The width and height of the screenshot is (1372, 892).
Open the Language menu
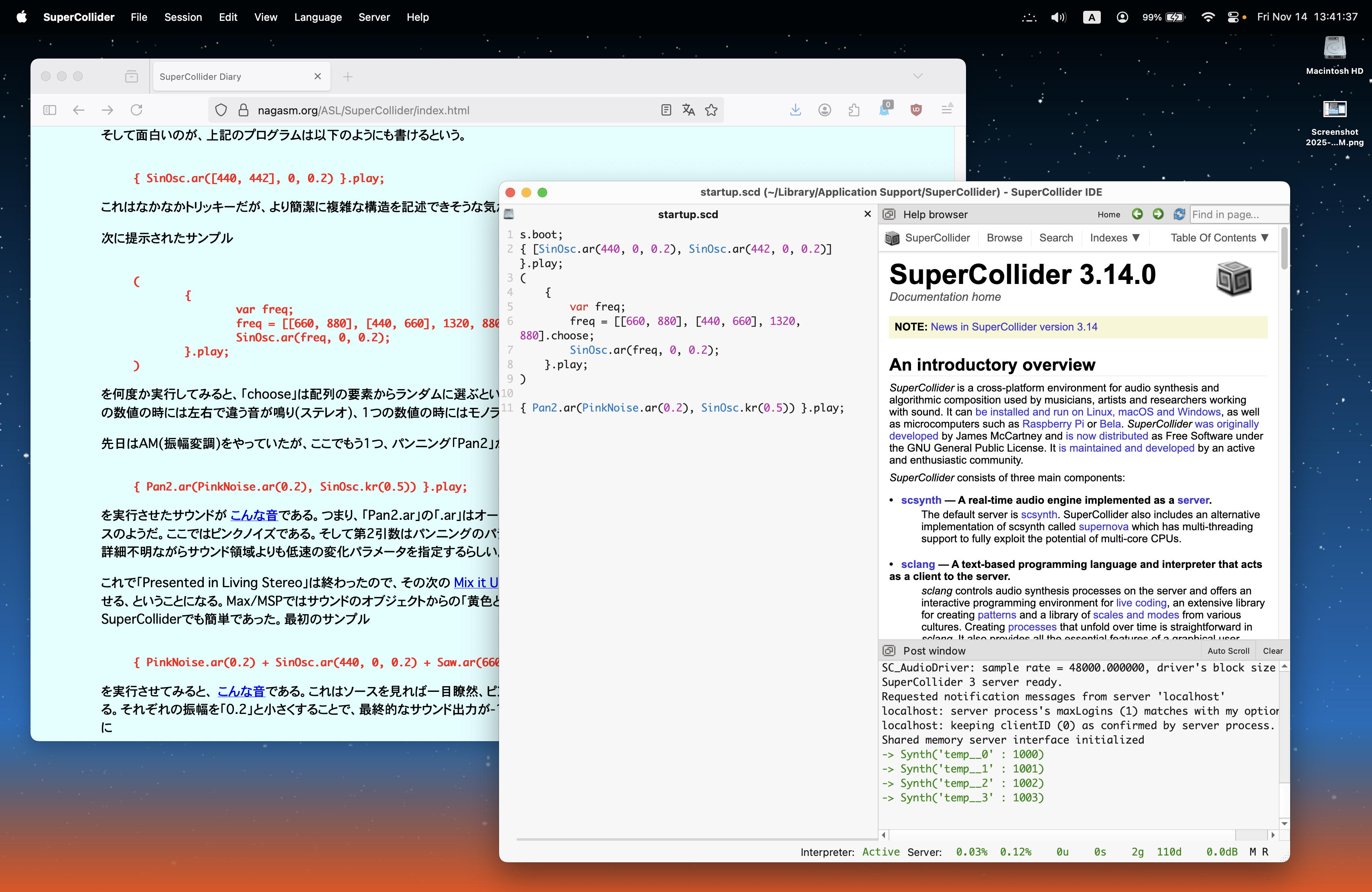(318, 17)
